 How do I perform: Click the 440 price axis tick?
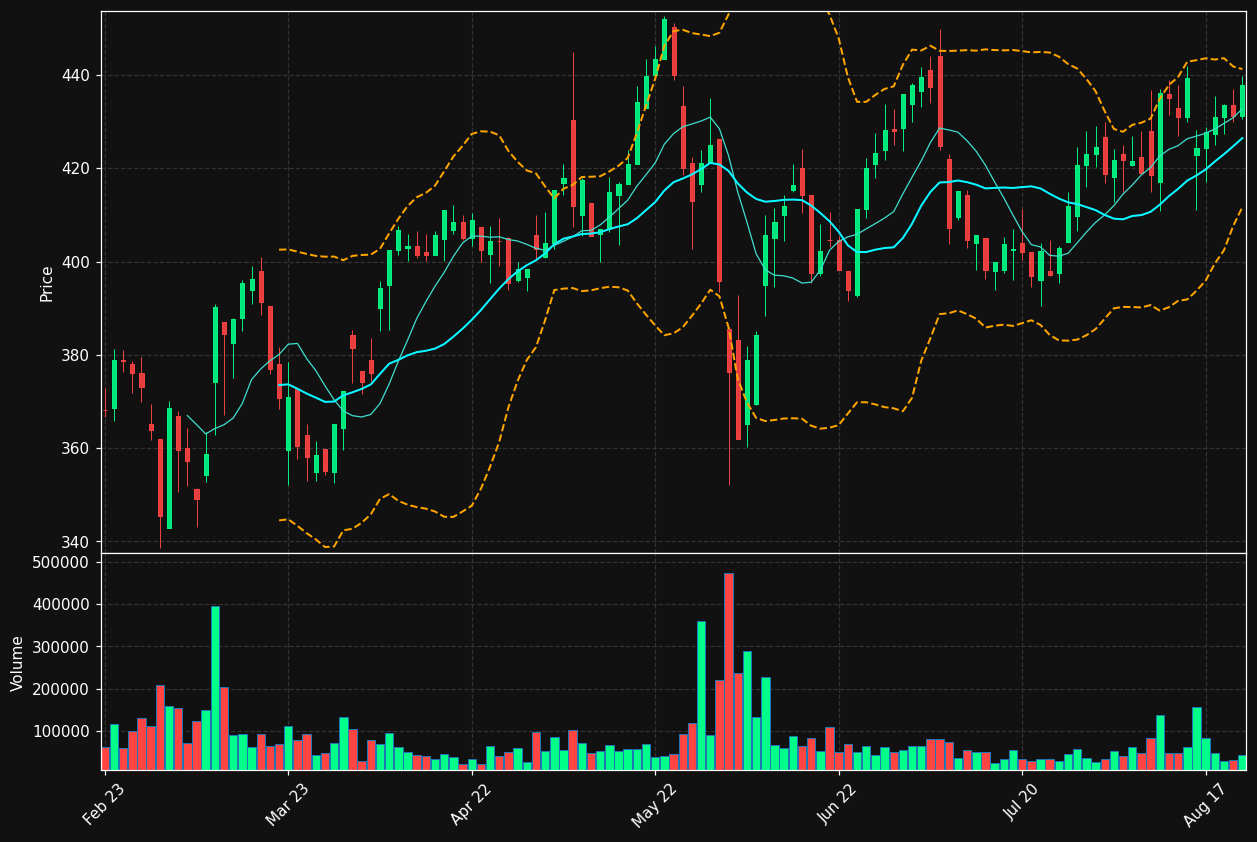pyautogui.click(x=76, y=76)
